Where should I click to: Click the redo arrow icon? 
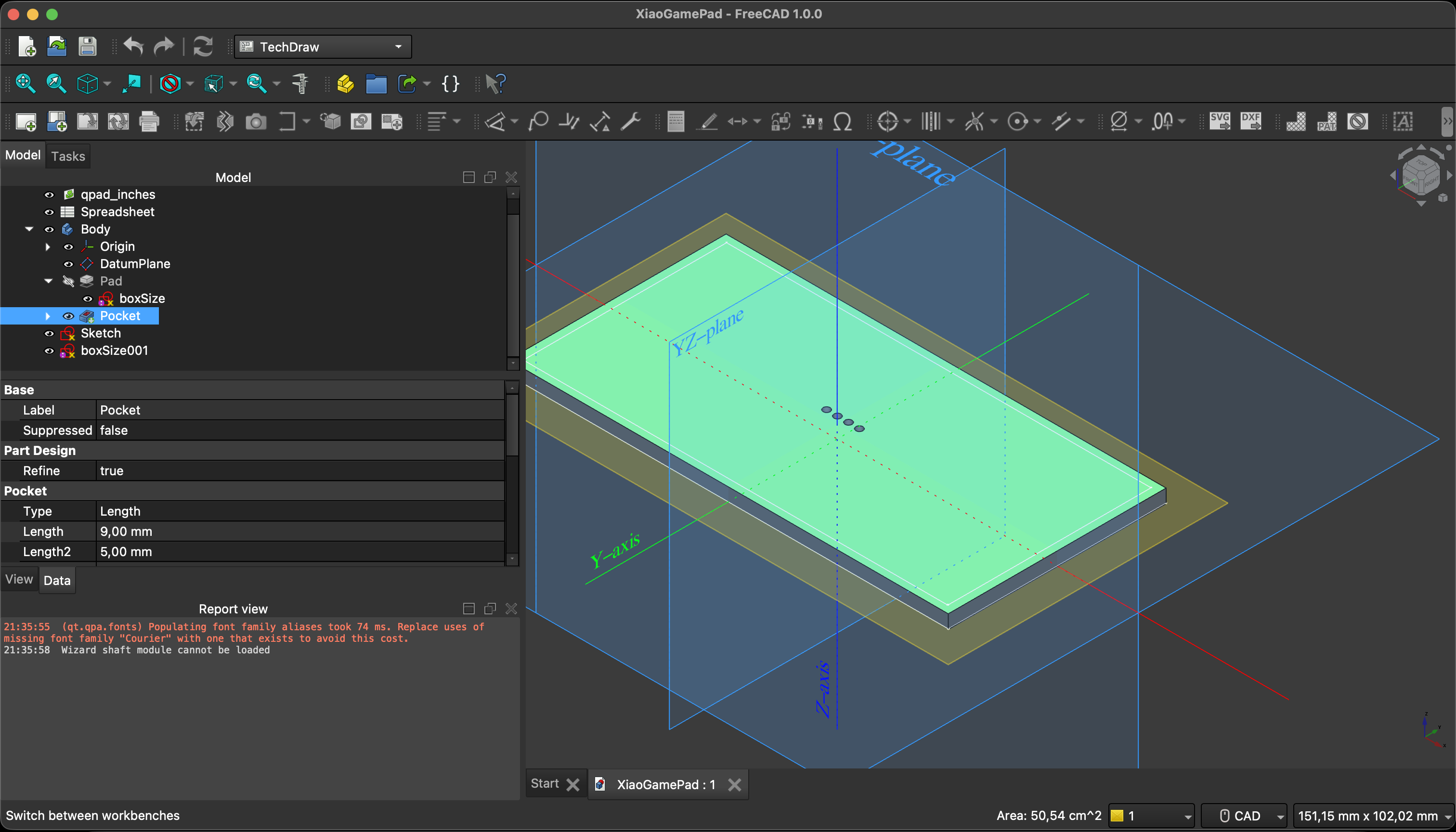pos(164,46)
